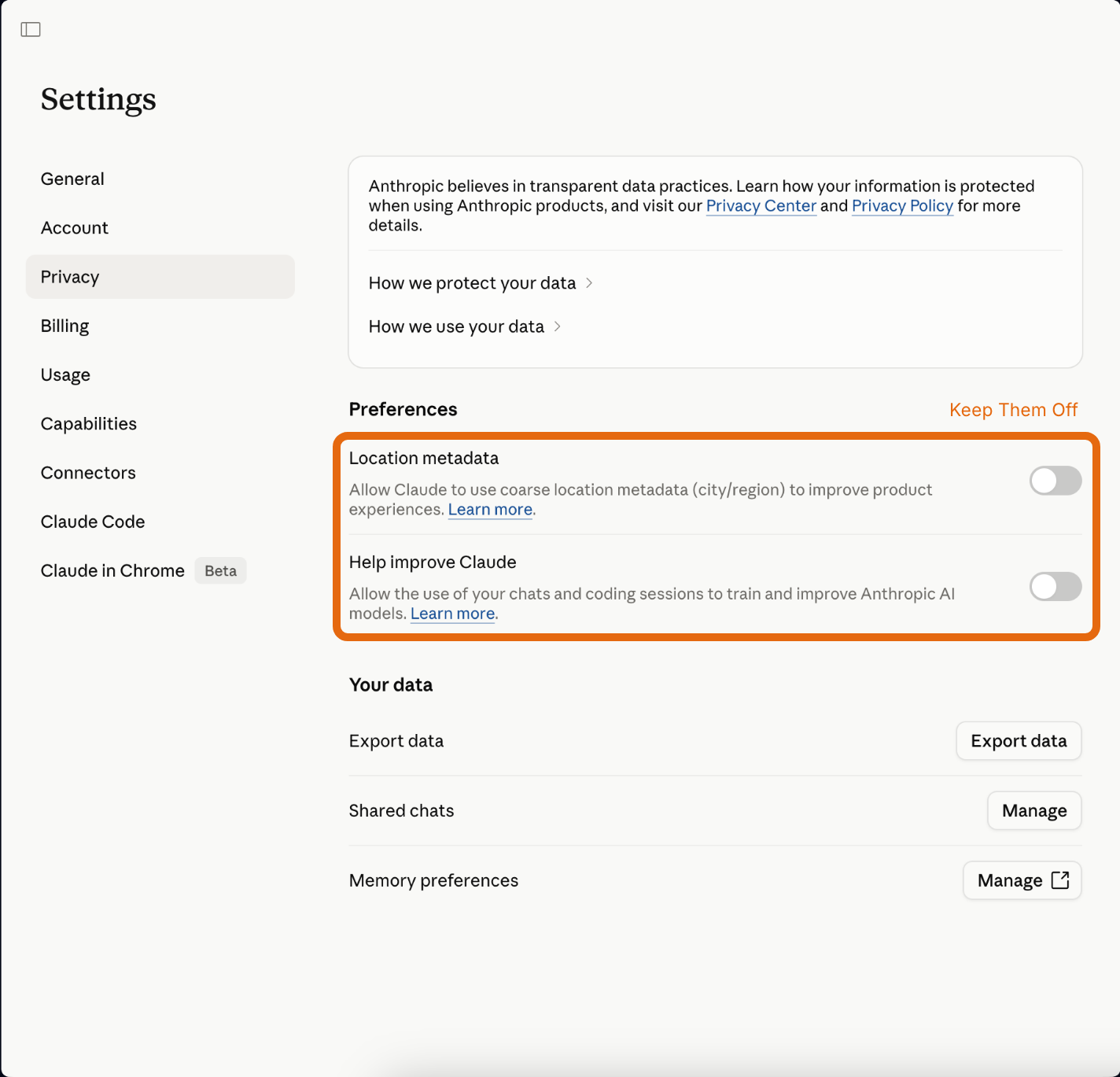Open the Billing settings section
This screenshot has height=1077, width=1120.
coord(64,325)
